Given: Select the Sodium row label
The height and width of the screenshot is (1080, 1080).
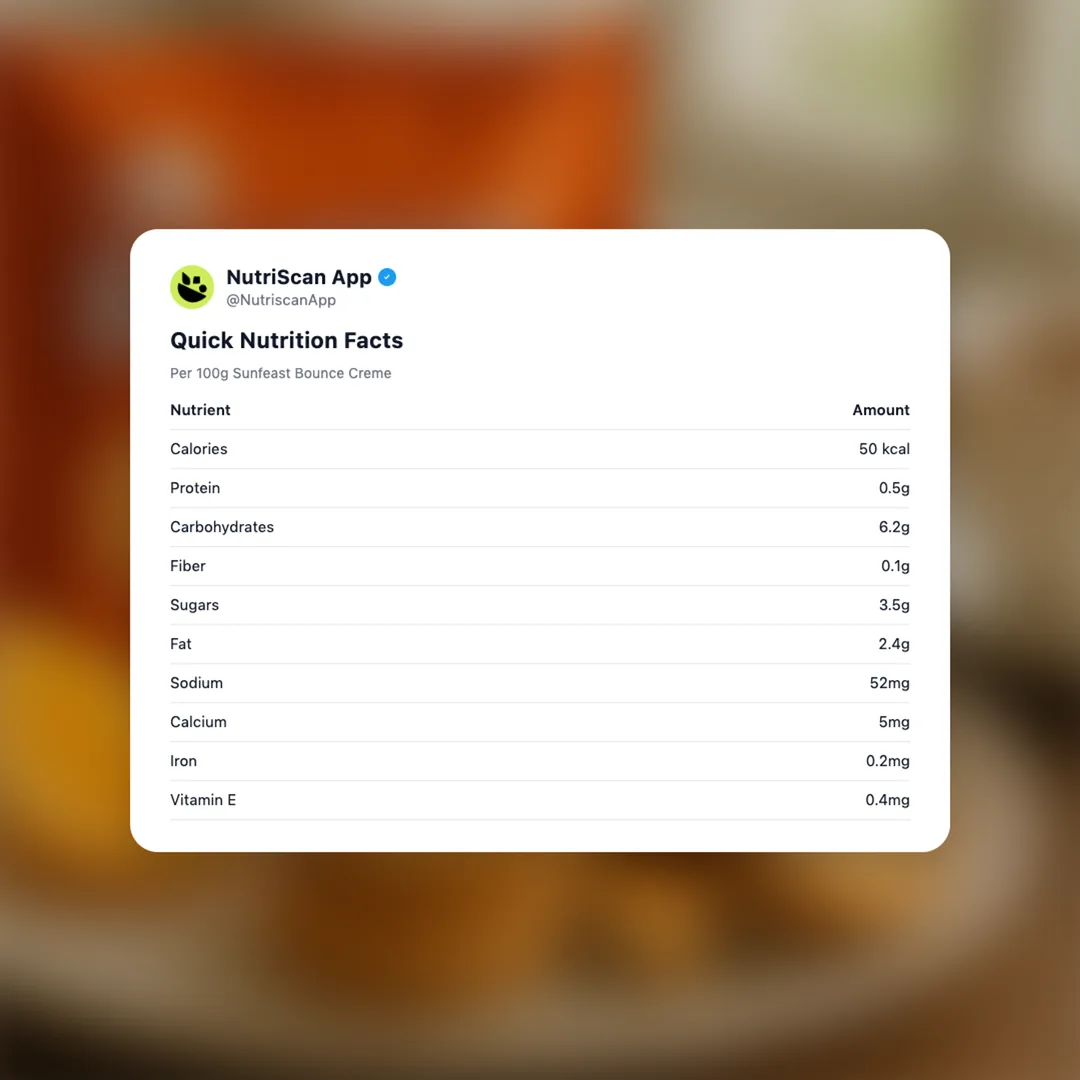Looking at the screenshot, I should (x=196, y=683).
